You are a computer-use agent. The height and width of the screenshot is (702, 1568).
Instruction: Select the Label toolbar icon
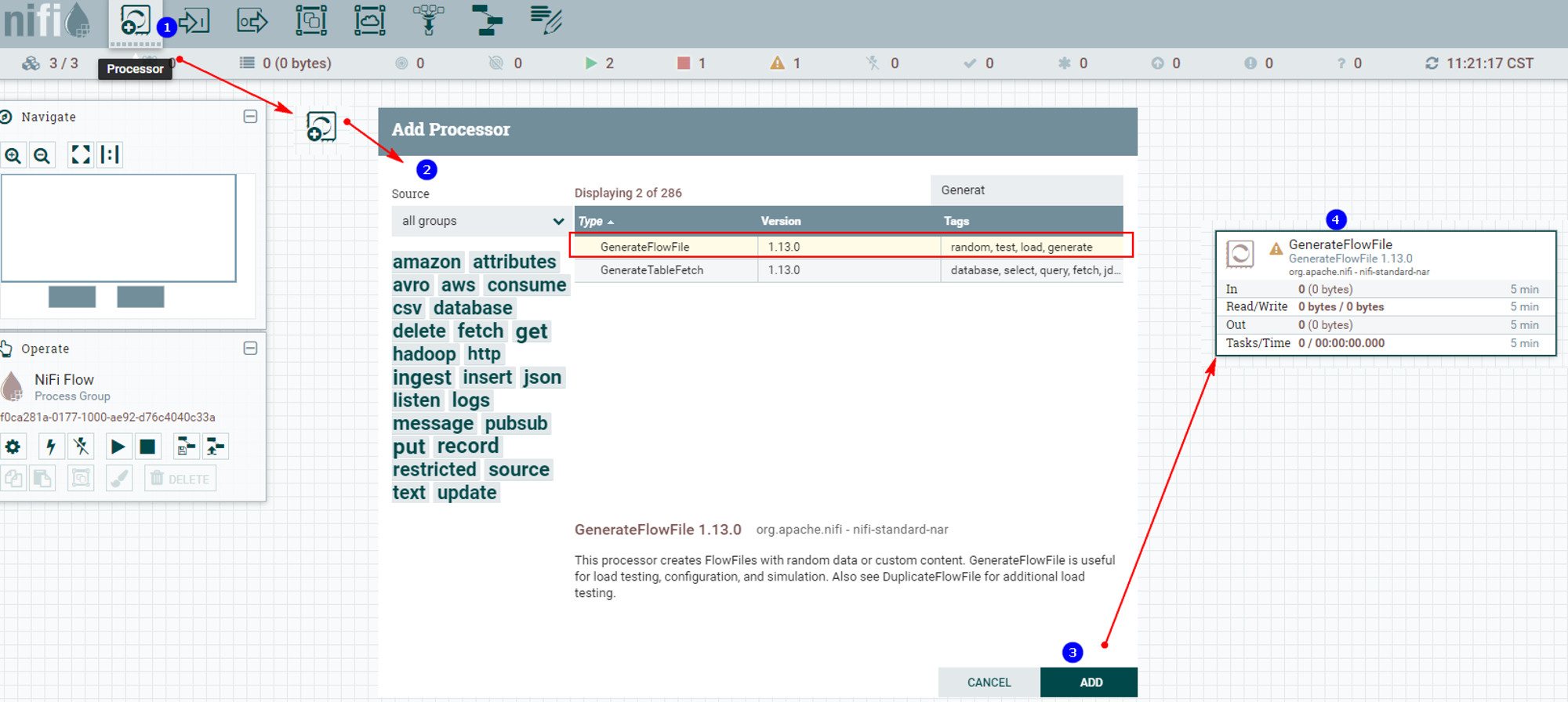546,21
